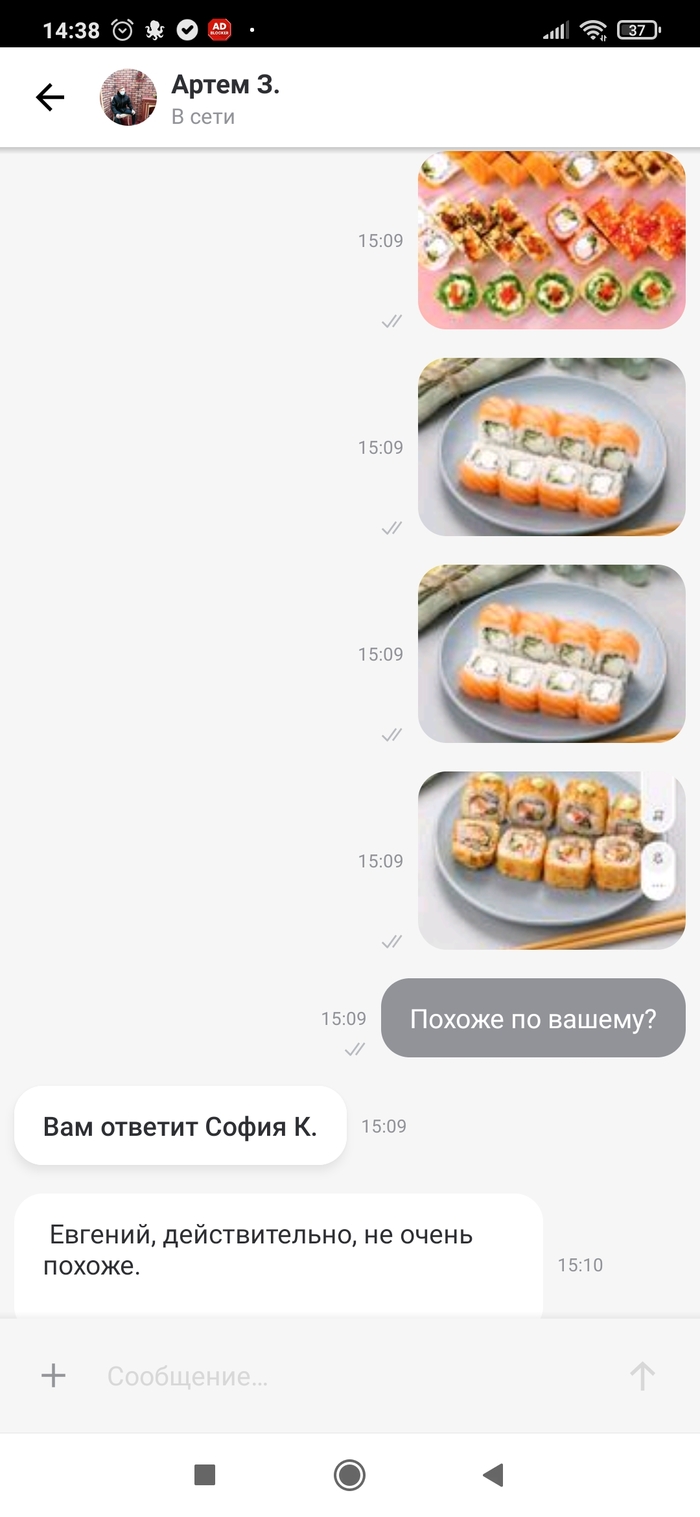
Task: Tap the plus attachment icon
Action: tap(53, 1376)
